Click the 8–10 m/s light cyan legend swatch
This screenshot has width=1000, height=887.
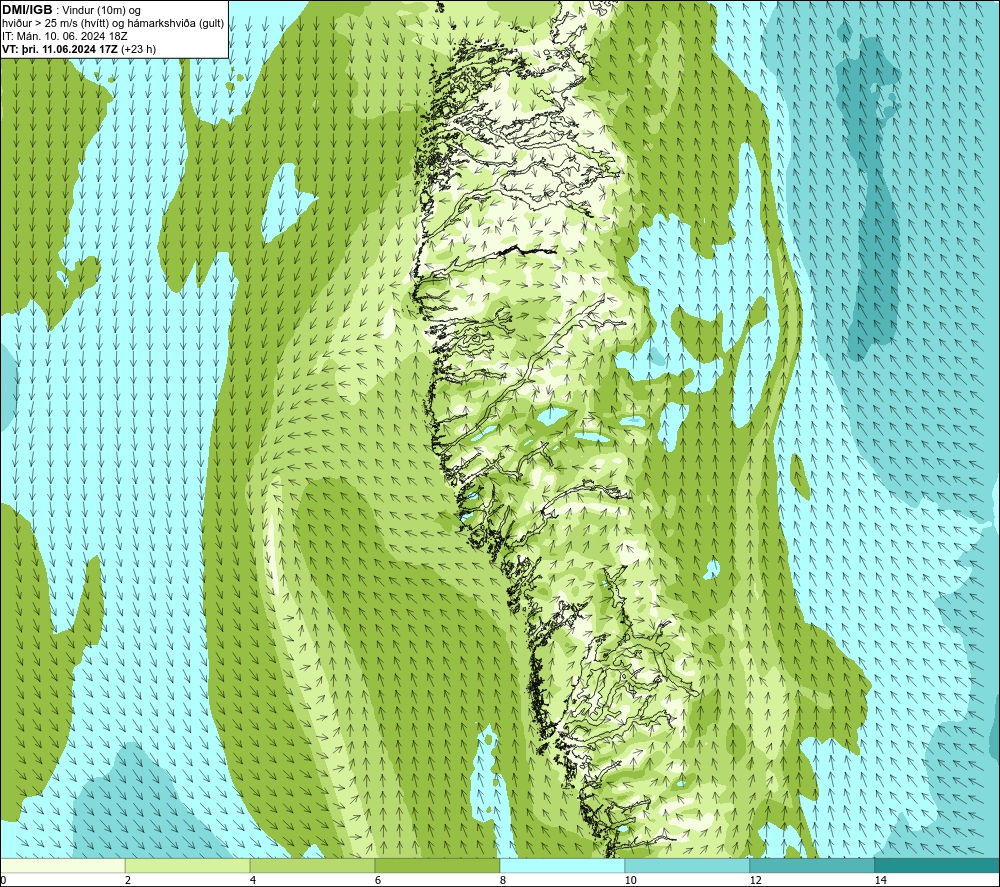click(562, 865)
